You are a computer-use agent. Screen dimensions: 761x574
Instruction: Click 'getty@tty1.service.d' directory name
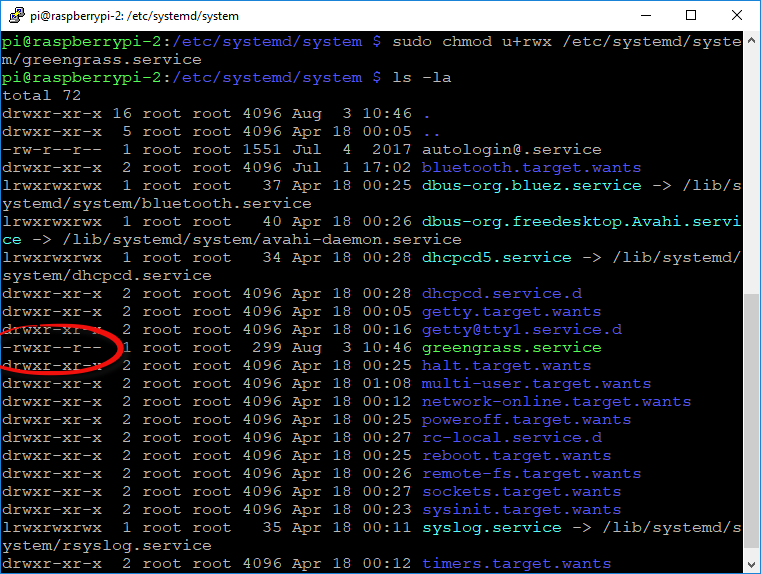522,329
